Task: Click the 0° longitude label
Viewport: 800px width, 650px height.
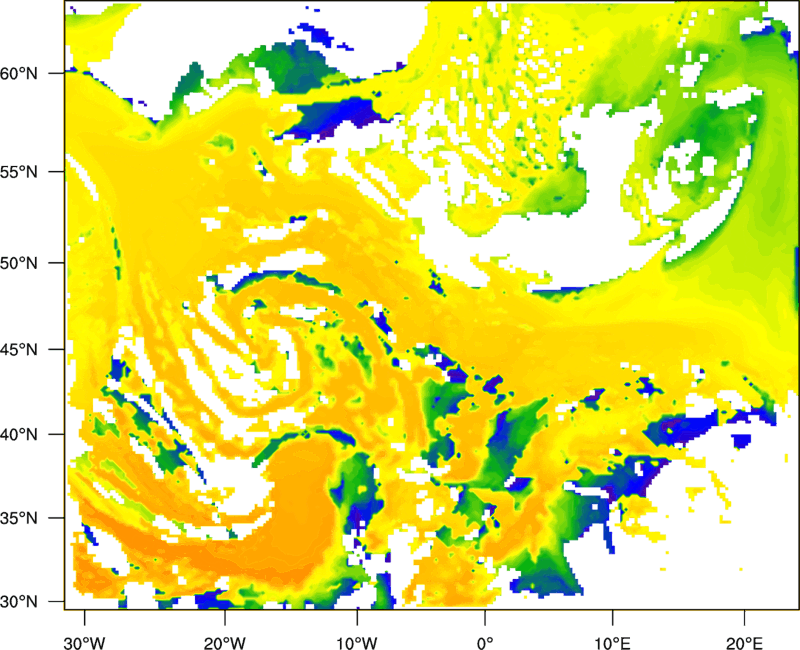Action: coord(485,643)
